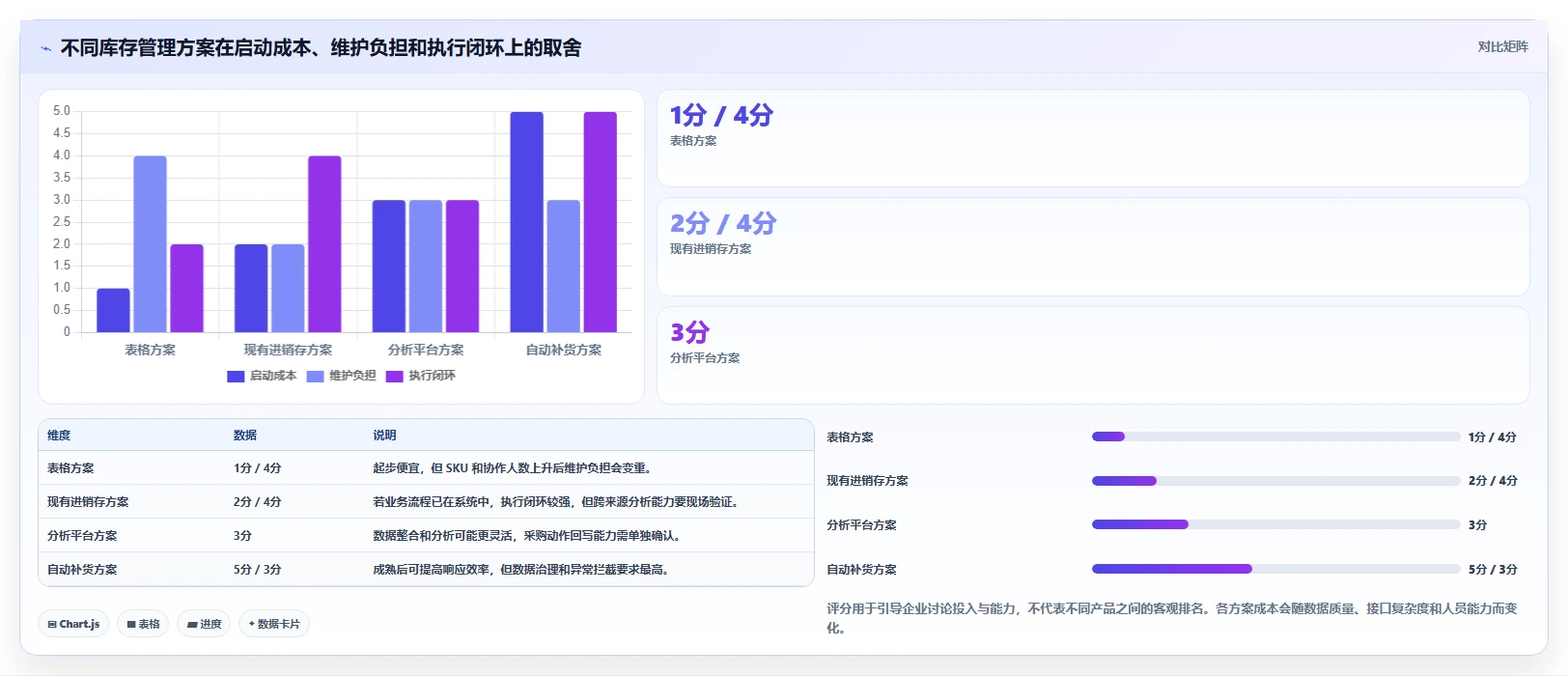Click the 2分 / 4分 table cell
Viewport: 1568px width, 676px height.
pos(257,502)
